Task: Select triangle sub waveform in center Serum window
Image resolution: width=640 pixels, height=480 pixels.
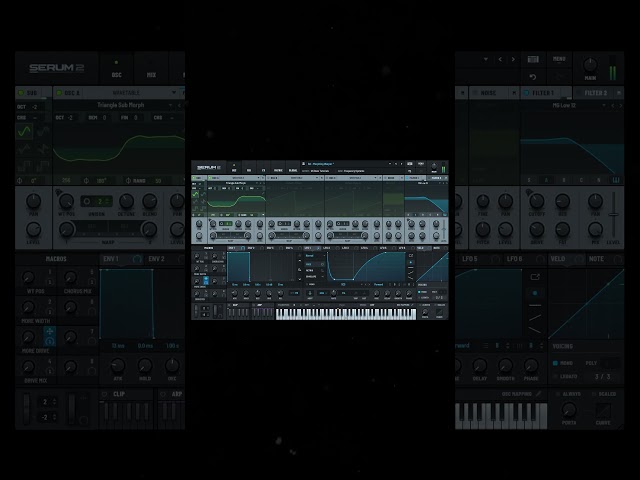Action: point(195,202)
